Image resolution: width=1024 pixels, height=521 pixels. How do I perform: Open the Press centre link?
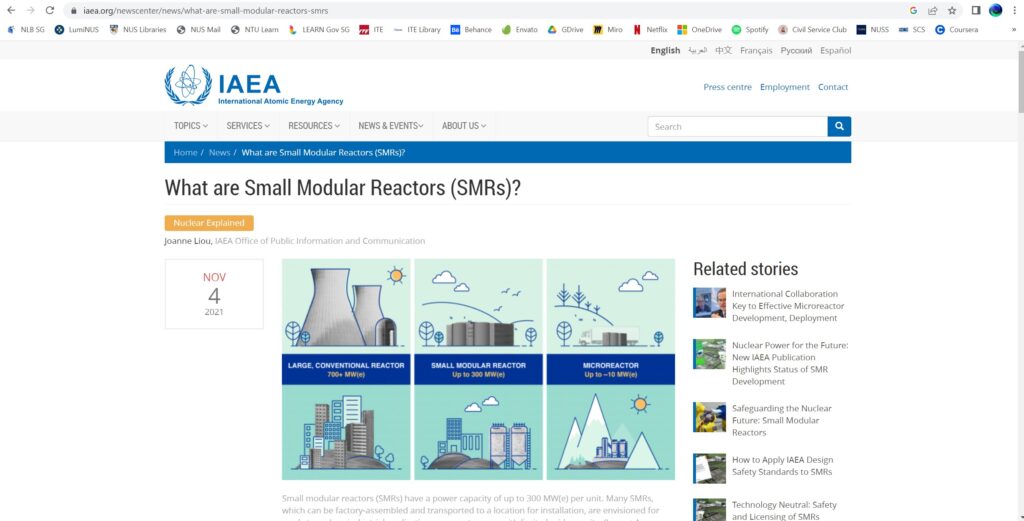pyautogui.click(x=727, y=87)
